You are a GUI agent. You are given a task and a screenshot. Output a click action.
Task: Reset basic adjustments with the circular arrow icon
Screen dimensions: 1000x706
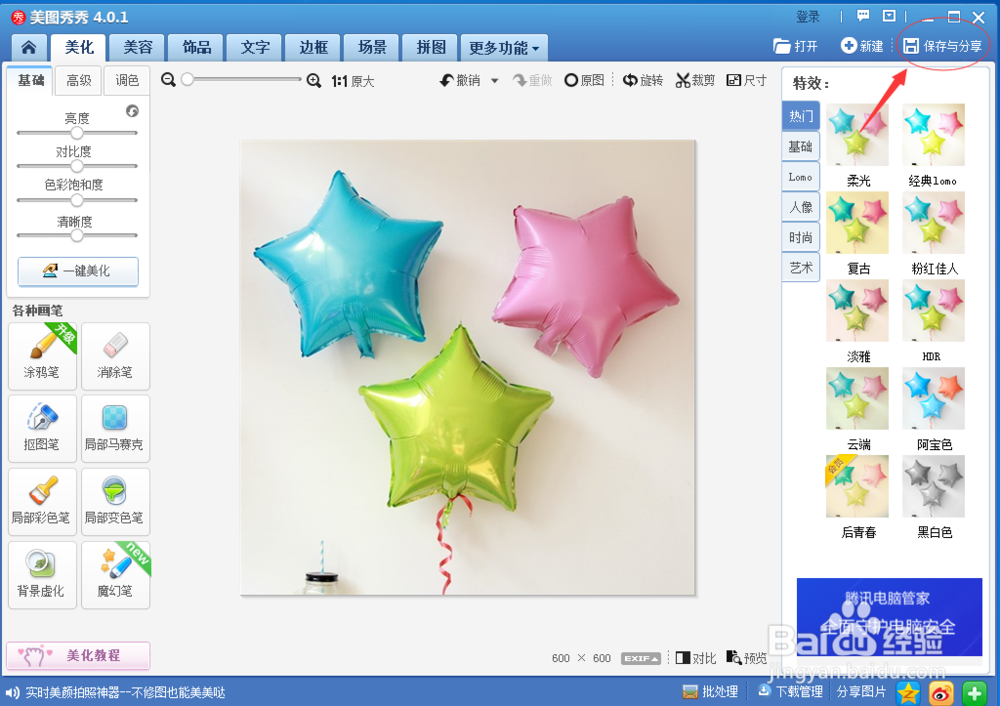click(132, 111)
